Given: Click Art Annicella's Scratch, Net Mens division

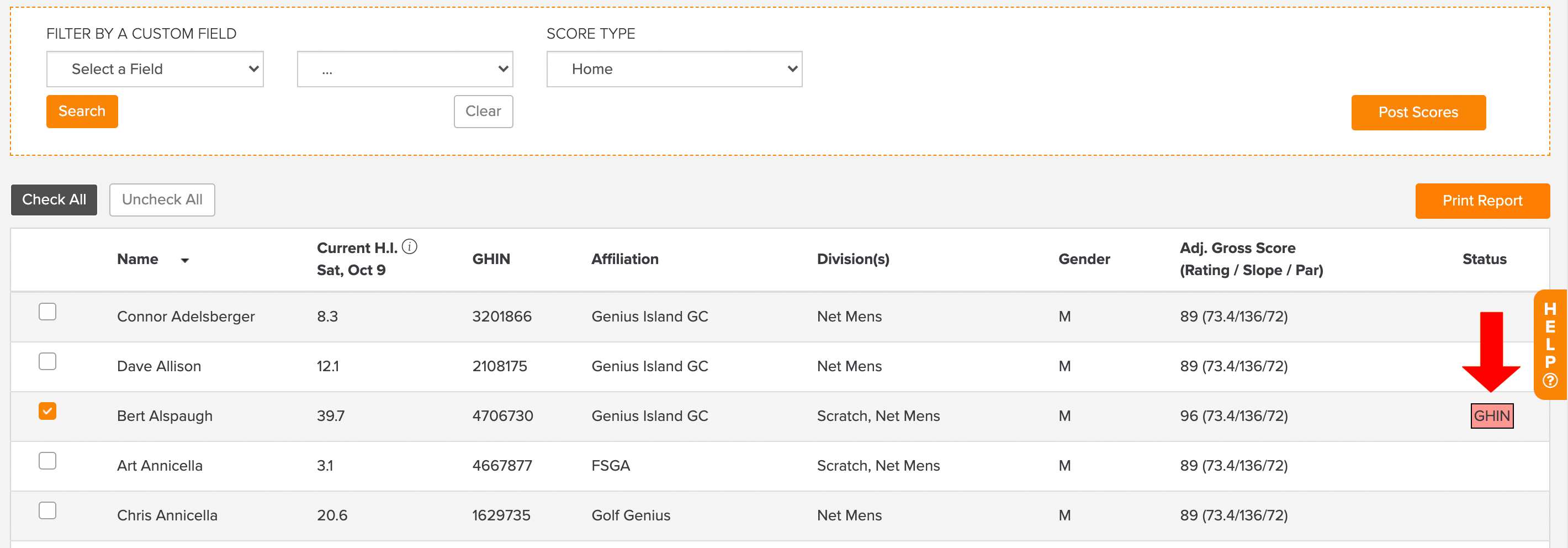Looking at the screenshot, I should pyautogui.click(x=878, y=466).
